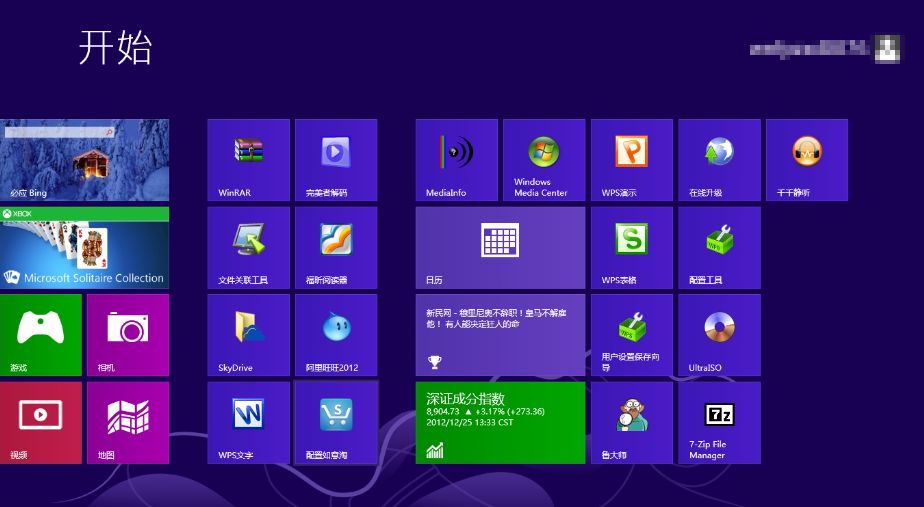Click the blurred account user name
This screenshot has width=924, height=507.
(x=809, y=48)
